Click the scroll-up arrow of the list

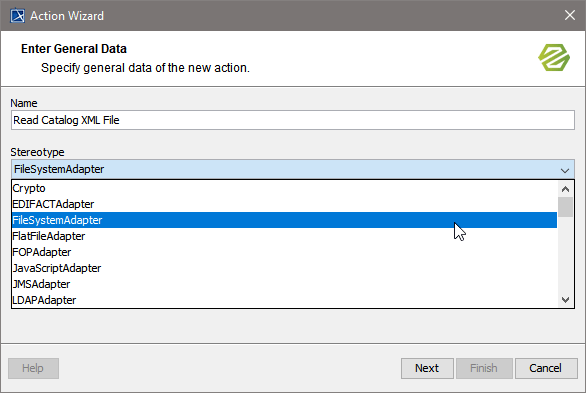[565, 189]
